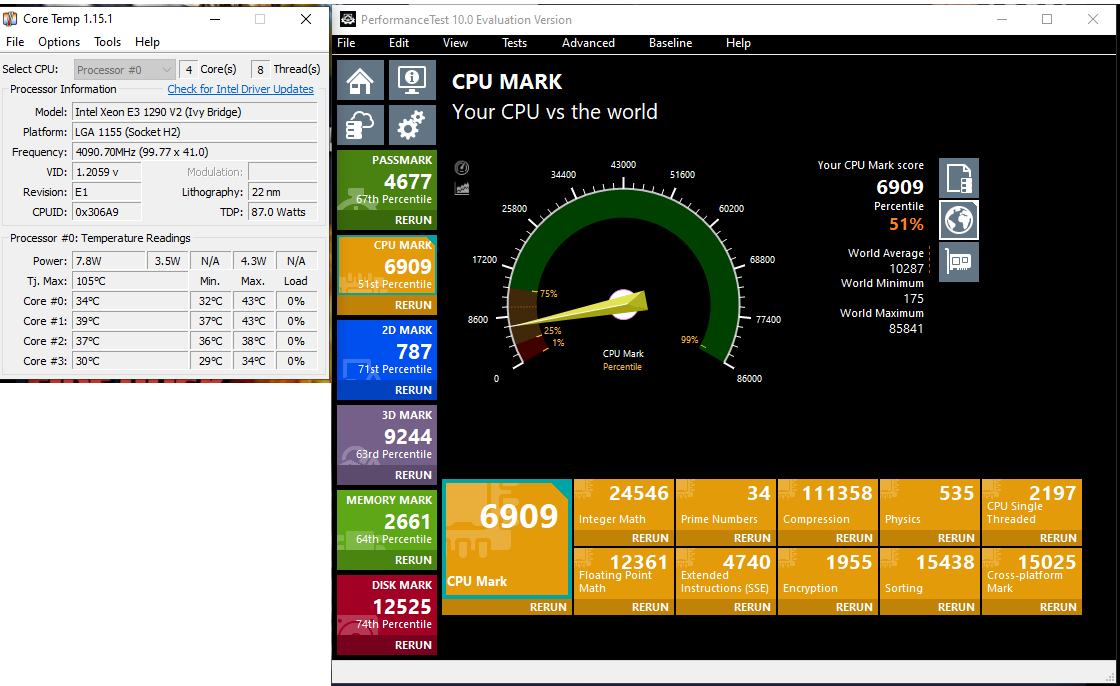Click the chart view icon beside dial
The width and height of the screenshot is (1120, 686).
[462, 189]
